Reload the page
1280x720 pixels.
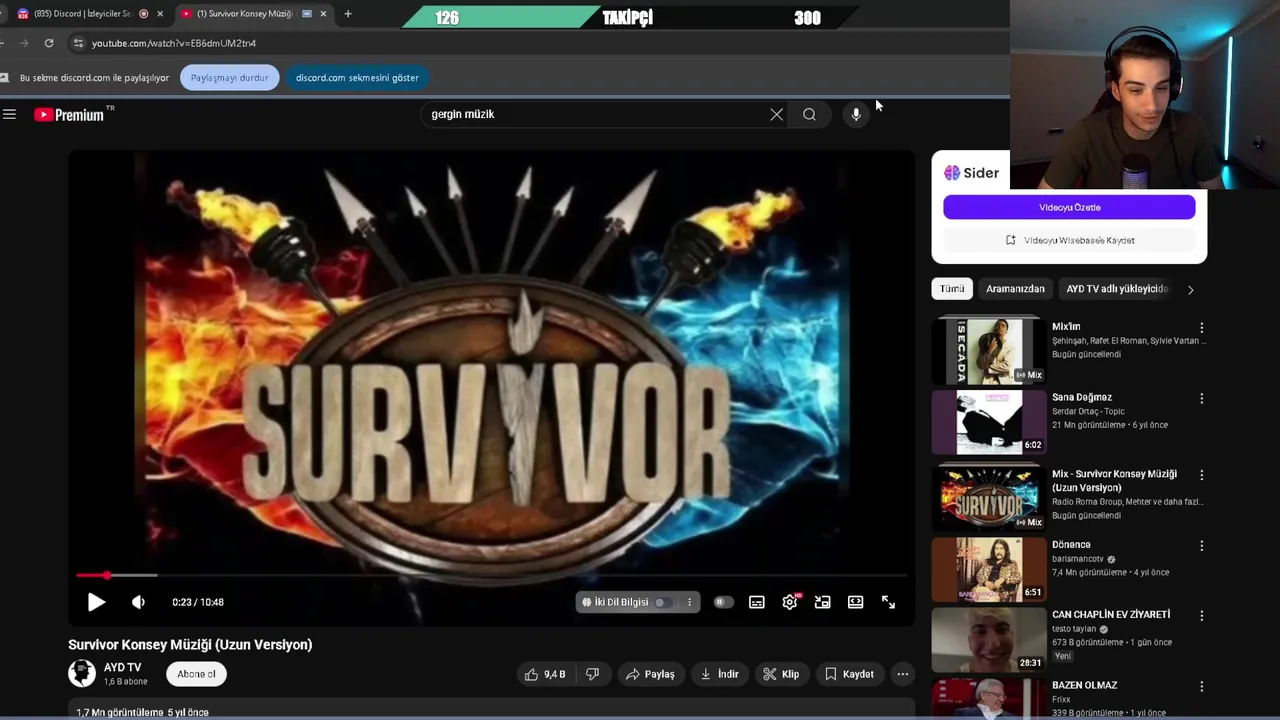[x=49, y=43]
